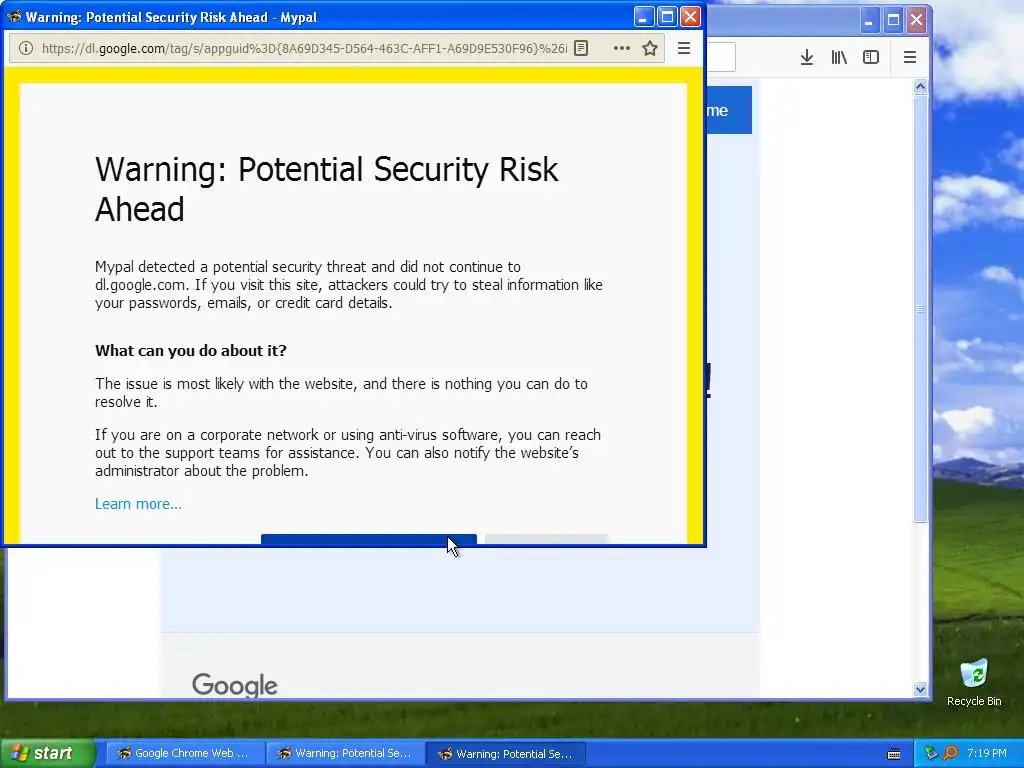The height and width of the screenshot is (768, 1024).
Task: Click the Warning: Potential Security Risk Ahead heading
Action: (327, 189)
